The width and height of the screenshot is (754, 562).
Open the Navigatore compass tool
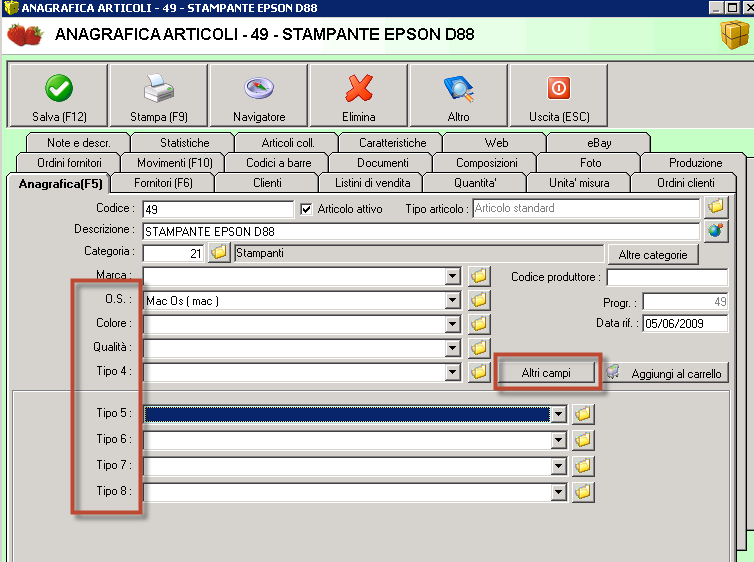coord(259,96)
